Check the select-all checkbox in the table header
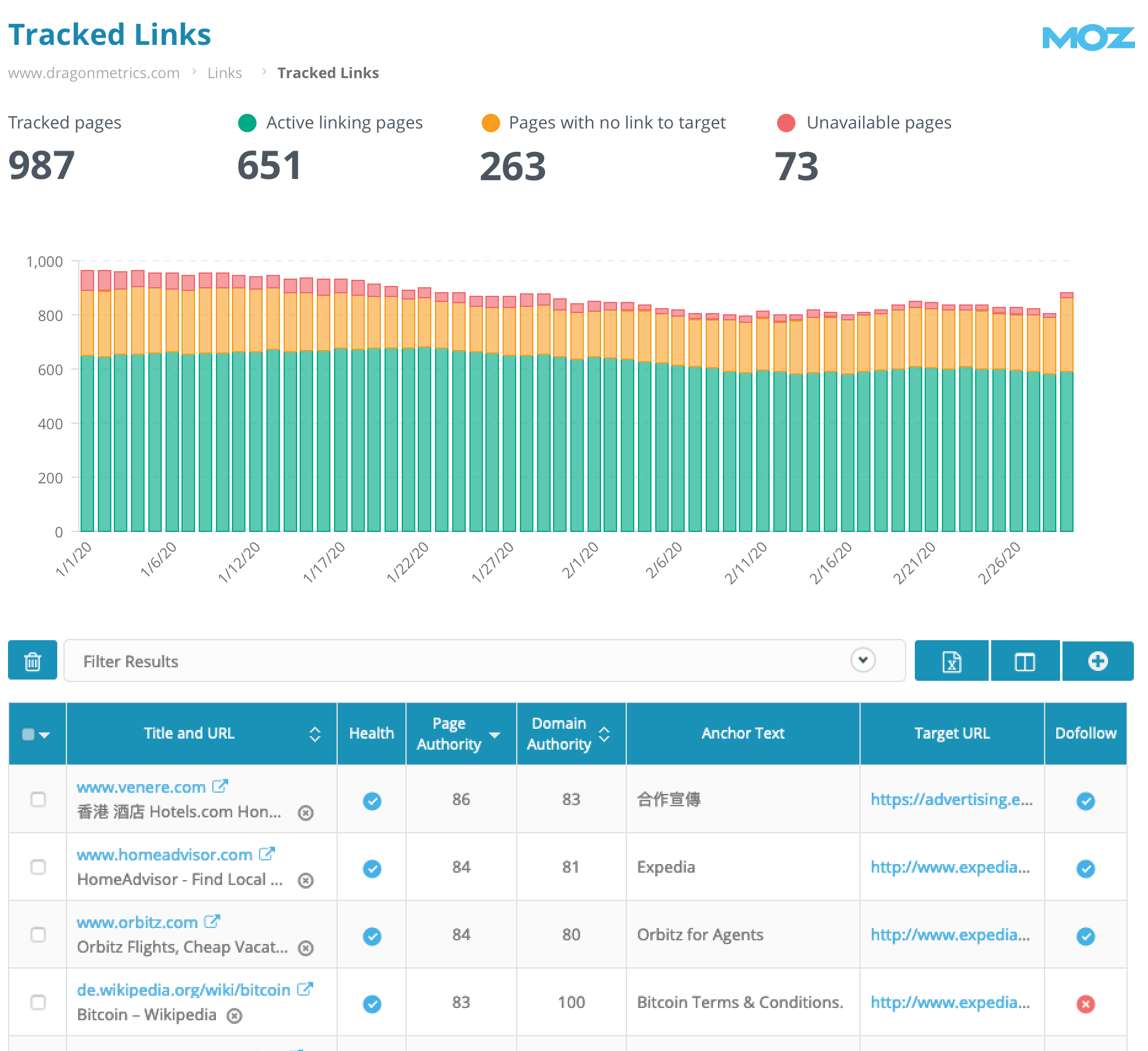The height and width of the screenshot is (1051, 1148). [27, 733]
